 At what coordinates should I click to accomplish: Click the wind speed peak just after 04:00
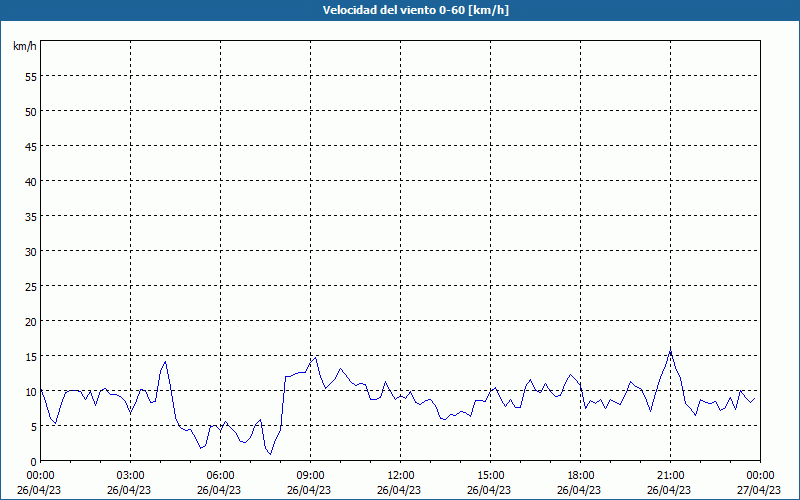tap(165, 362)
